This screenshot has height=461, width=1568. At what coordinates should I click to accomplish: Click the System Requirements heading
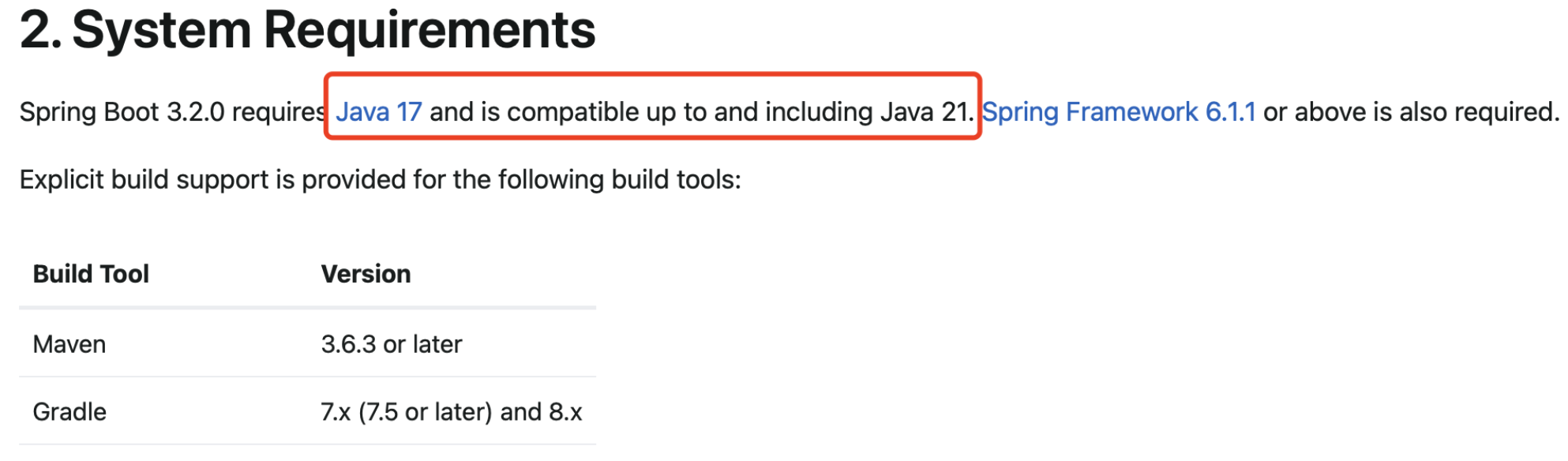click(x=308, y=30)
